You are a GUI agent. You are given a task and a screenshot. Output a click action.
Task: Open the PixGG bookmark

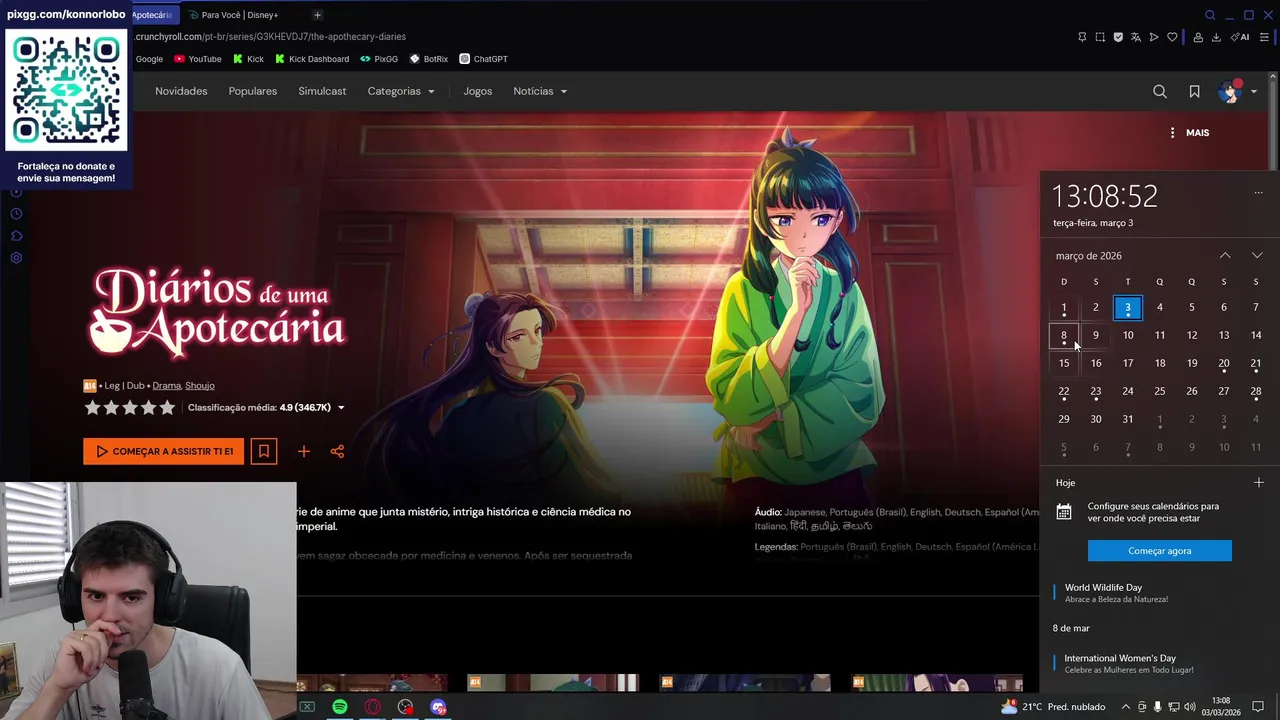379,59
